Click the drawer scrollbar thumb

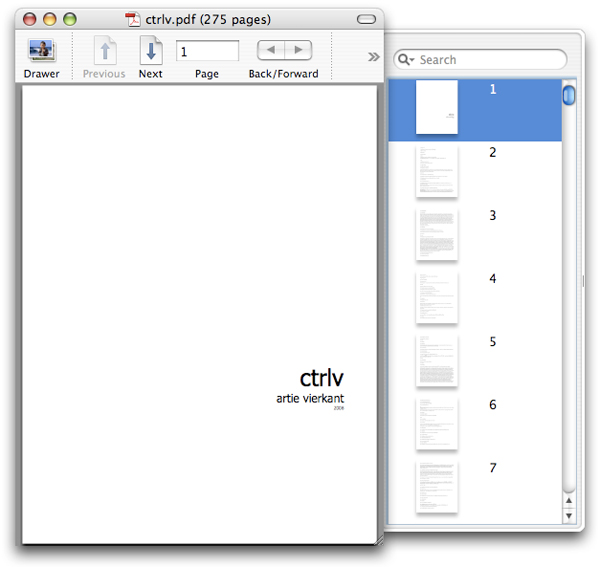[569, 95]
